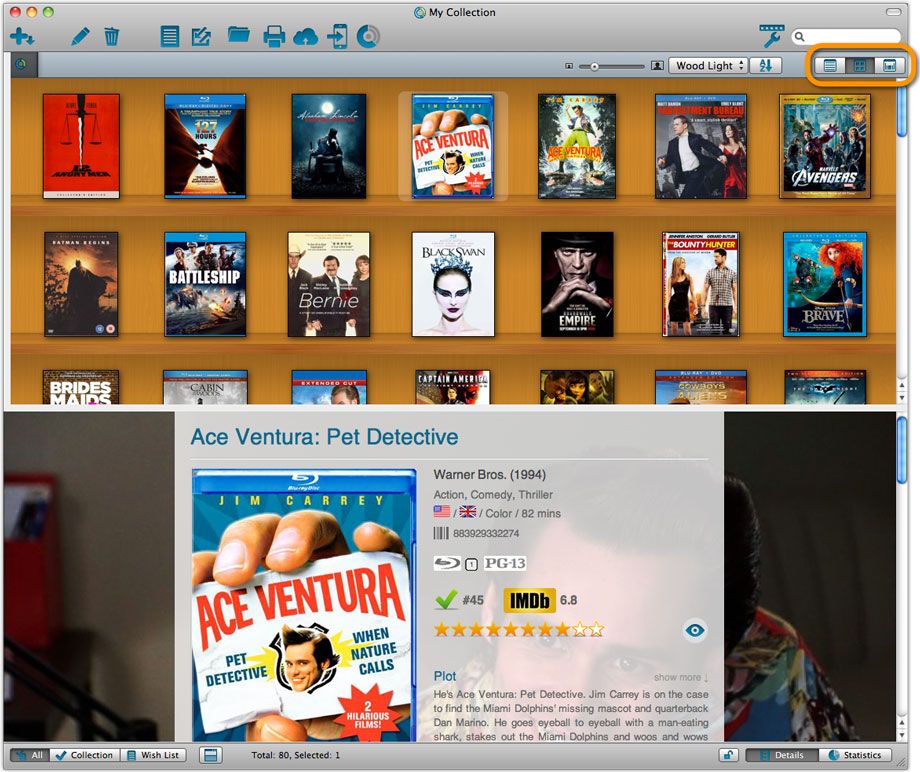Enable the cover grid view mode
The height and width of the screenshot is (772, 920).
tap(858, 65)
